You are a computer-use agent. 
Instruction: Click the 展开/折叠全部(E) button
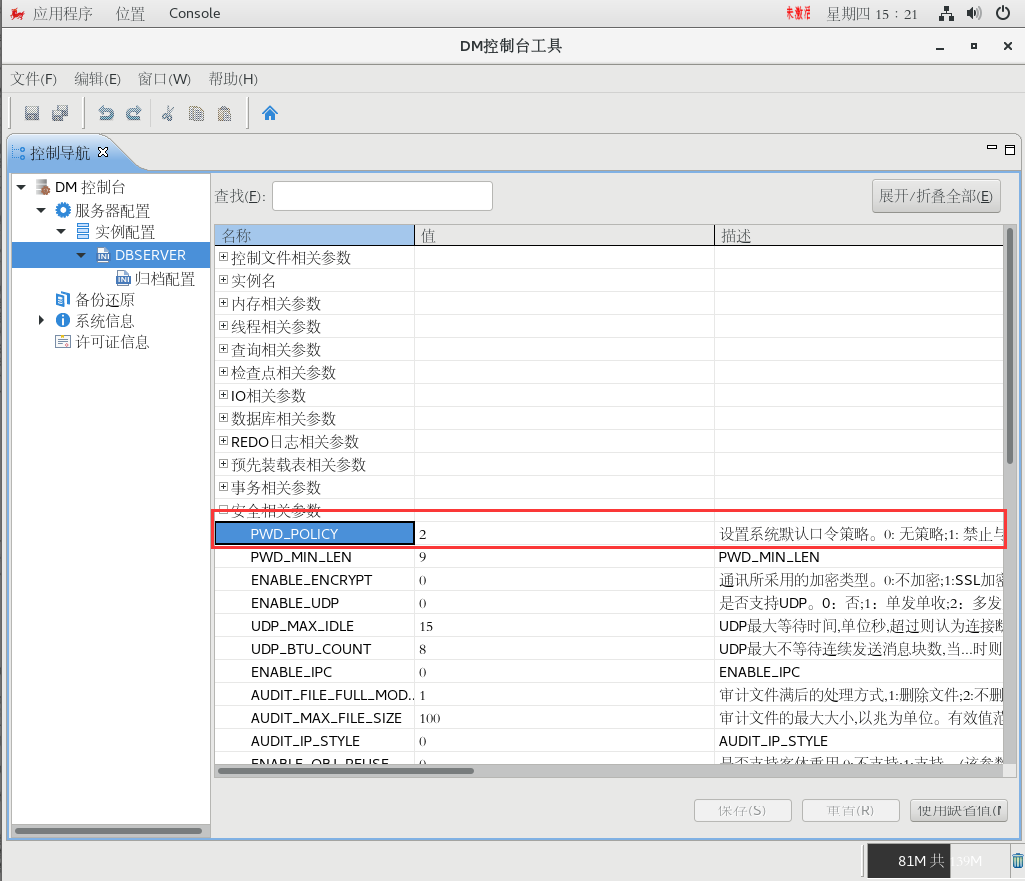(x=936, y=195)
